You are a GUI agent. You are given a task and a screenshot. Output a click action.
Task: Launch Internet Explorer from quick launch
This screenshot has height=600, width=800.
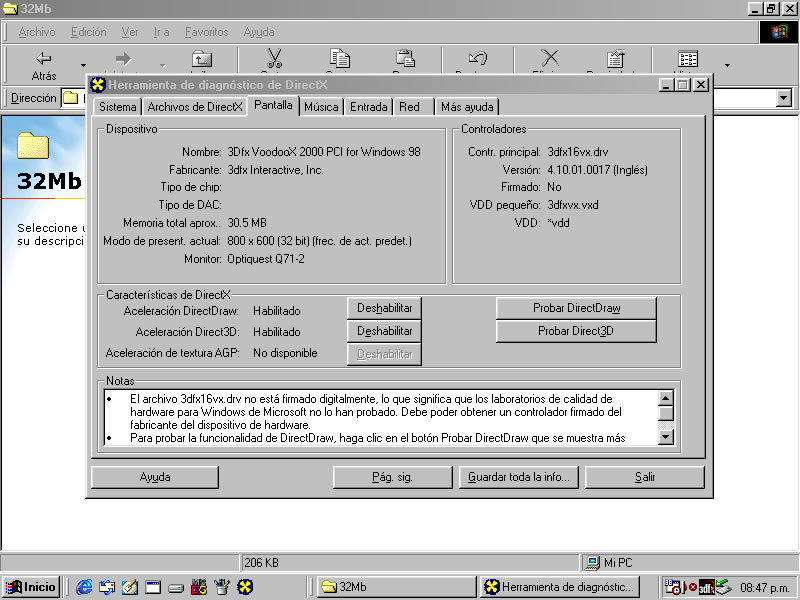84,587
